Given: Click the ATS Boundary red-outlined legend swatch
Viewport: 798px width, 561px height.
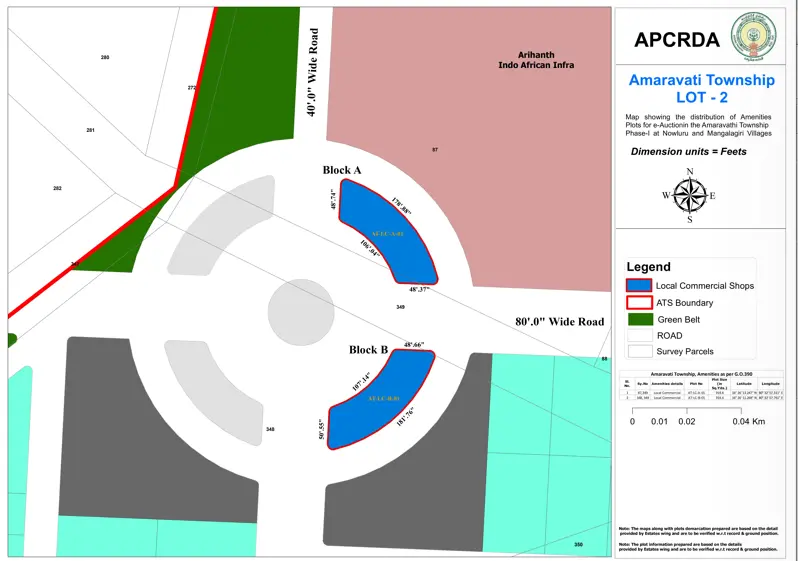Looking at the screenshot, I should coord(639,302).
